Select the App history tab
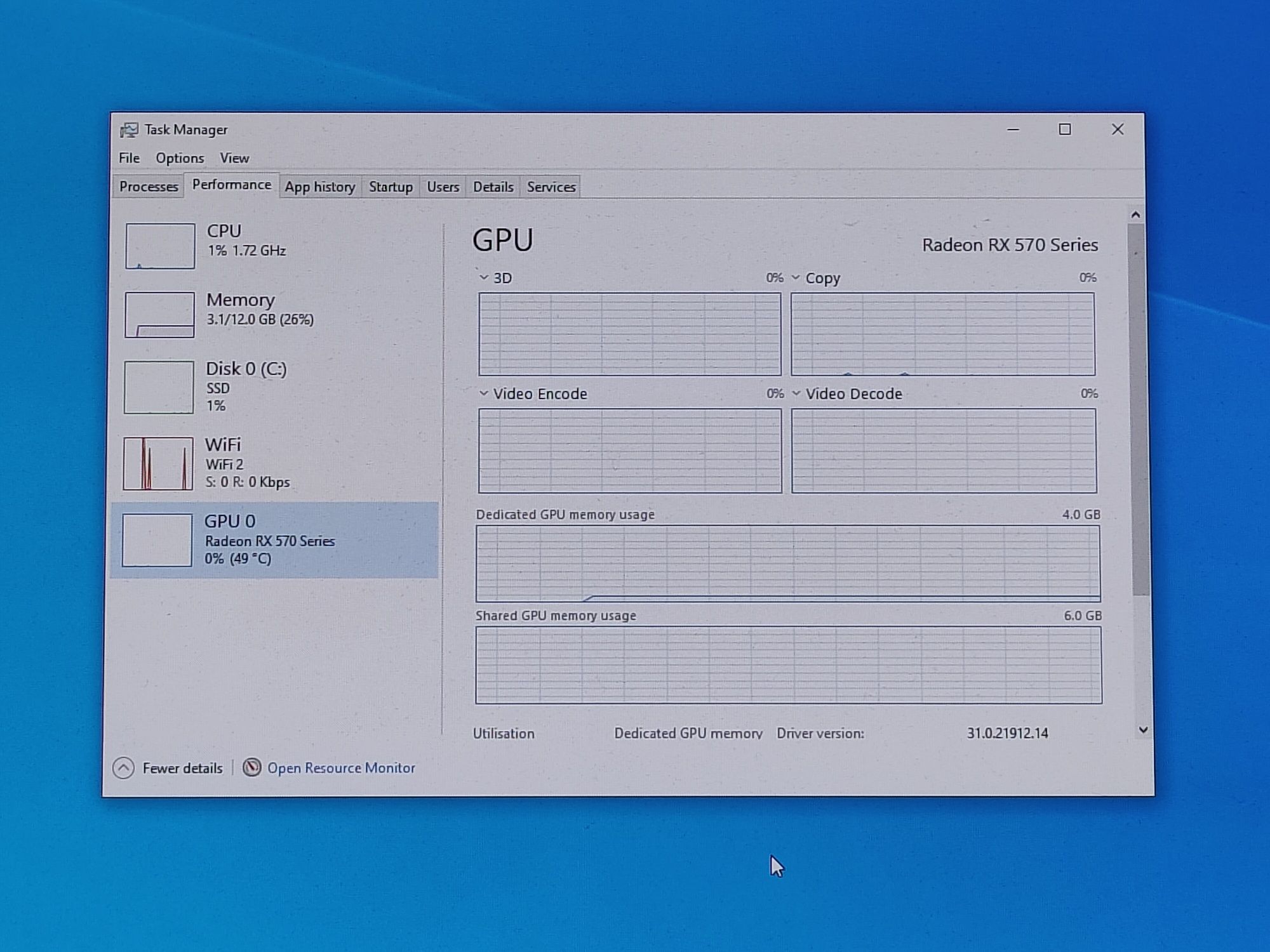 (318, 187)
